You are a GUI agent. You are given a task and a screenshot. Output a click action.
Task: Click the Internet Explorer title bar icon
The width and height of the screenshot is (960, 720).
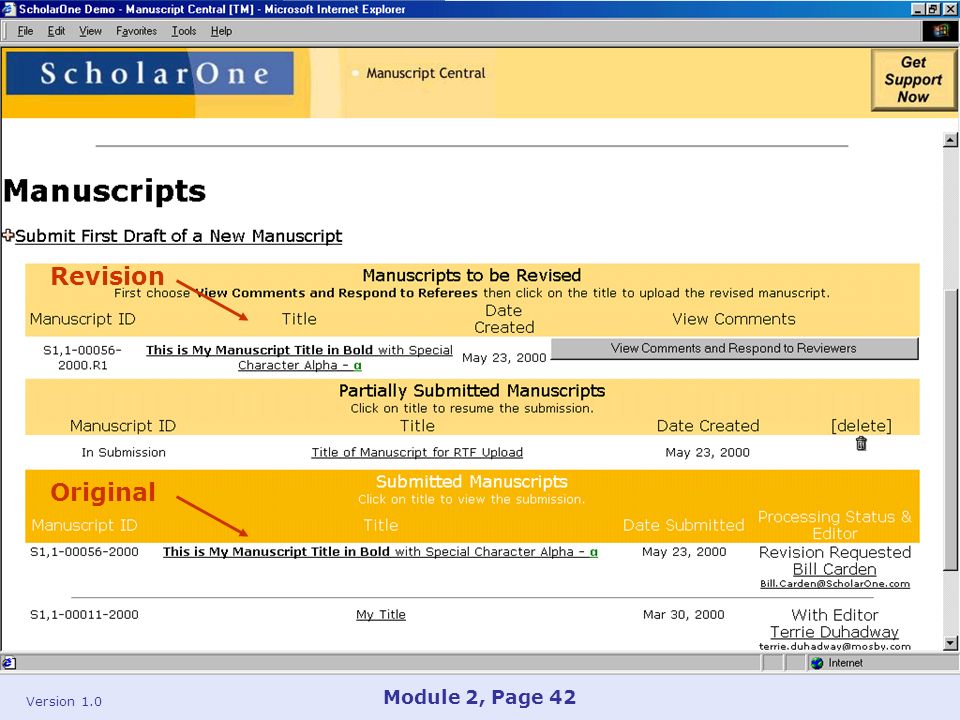point(9,9)
